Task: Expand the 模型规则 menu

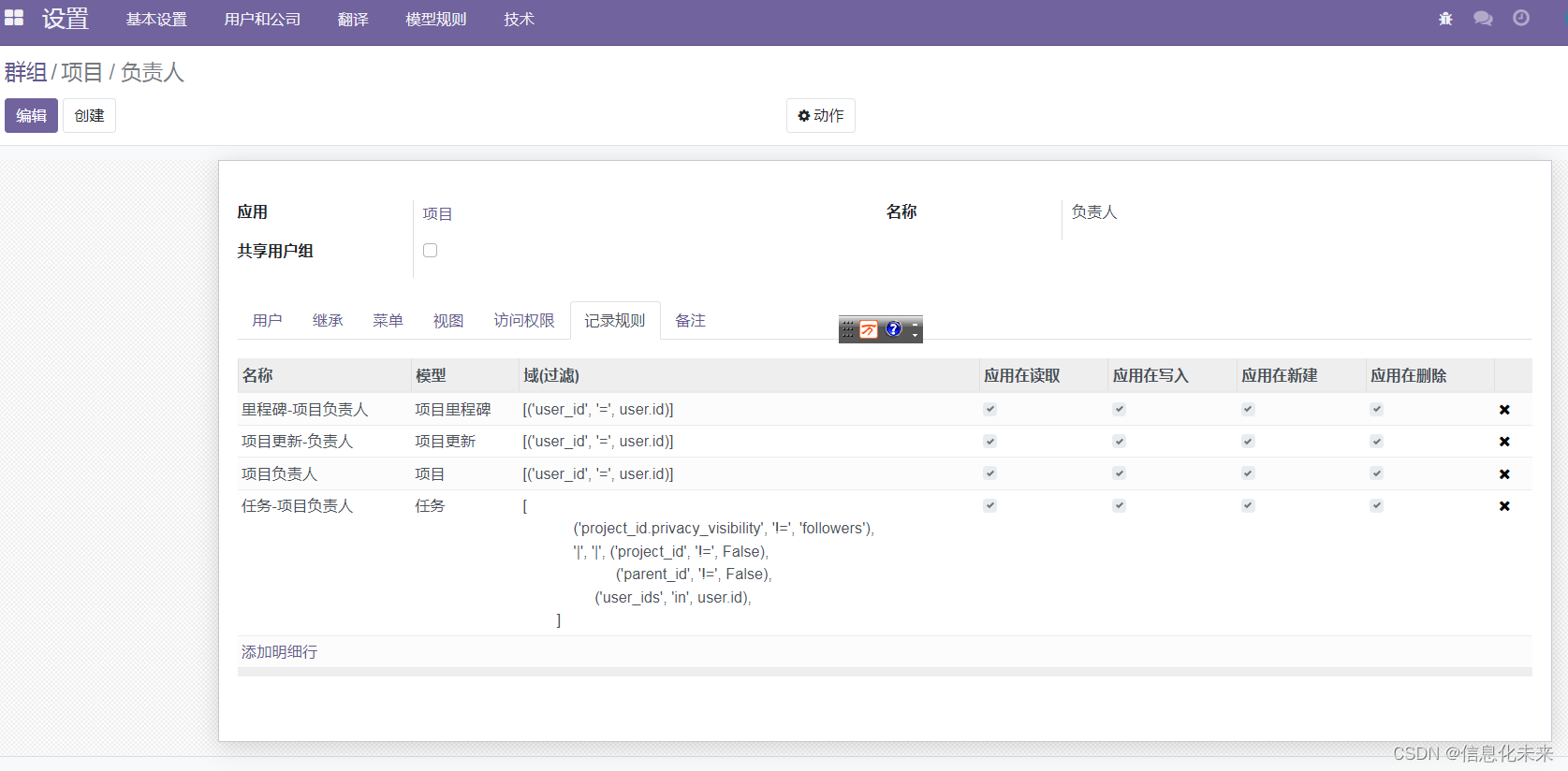Action: tap(436, 20)
